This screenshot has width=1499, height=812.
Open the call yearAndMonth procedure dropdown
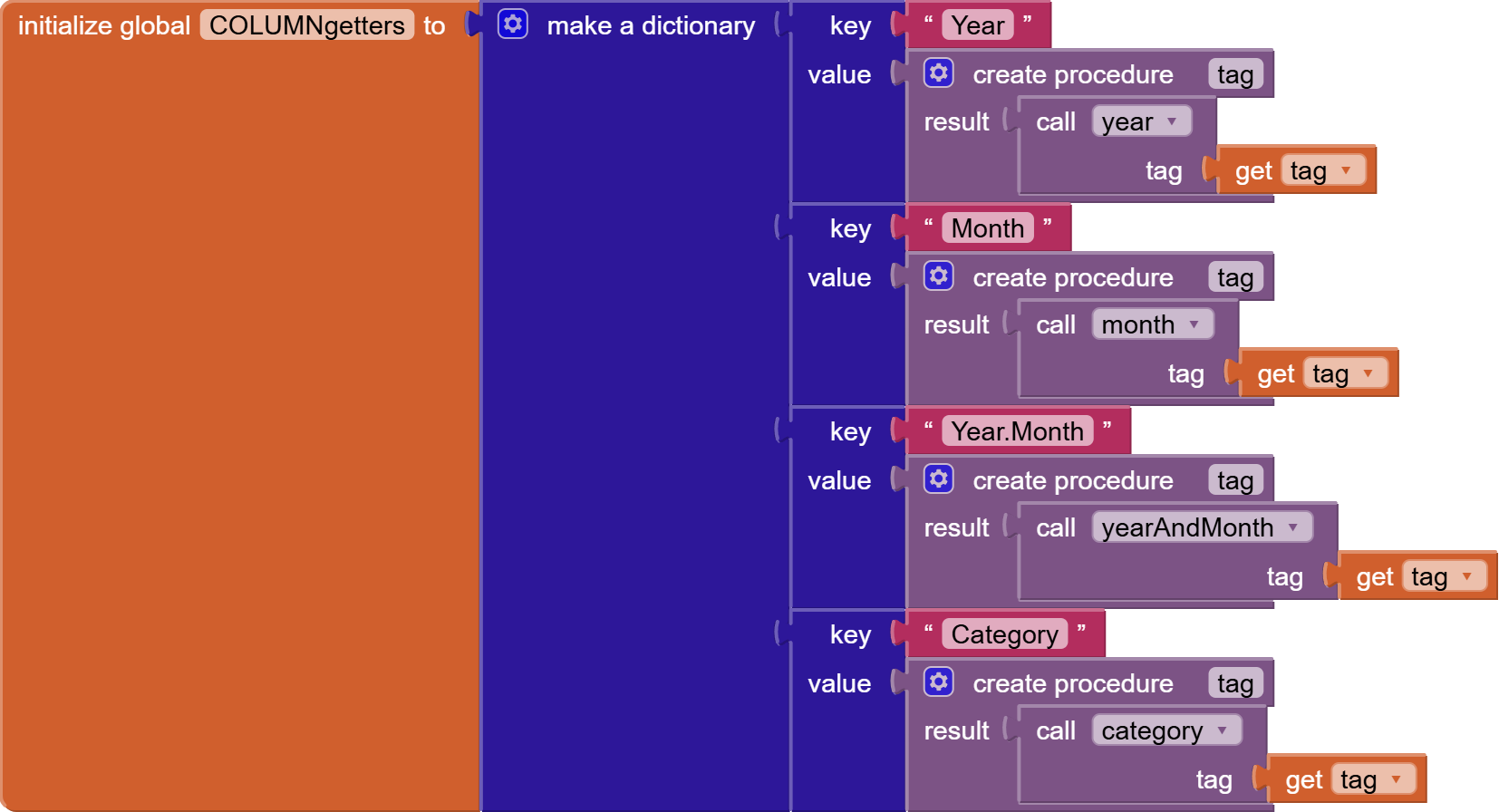pos(1293,527)
